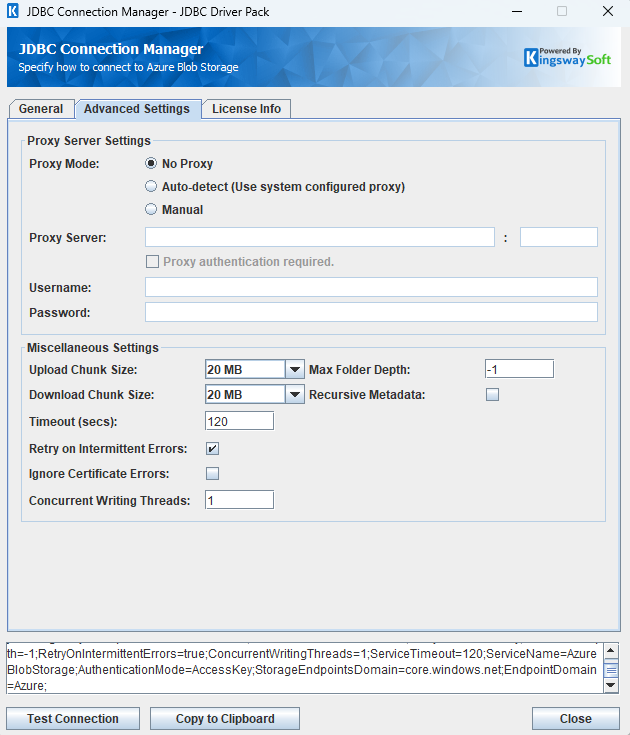Click the Ignore Certificate Errors: label
This screenshot has width=630, height=735.
pos(99,473)
